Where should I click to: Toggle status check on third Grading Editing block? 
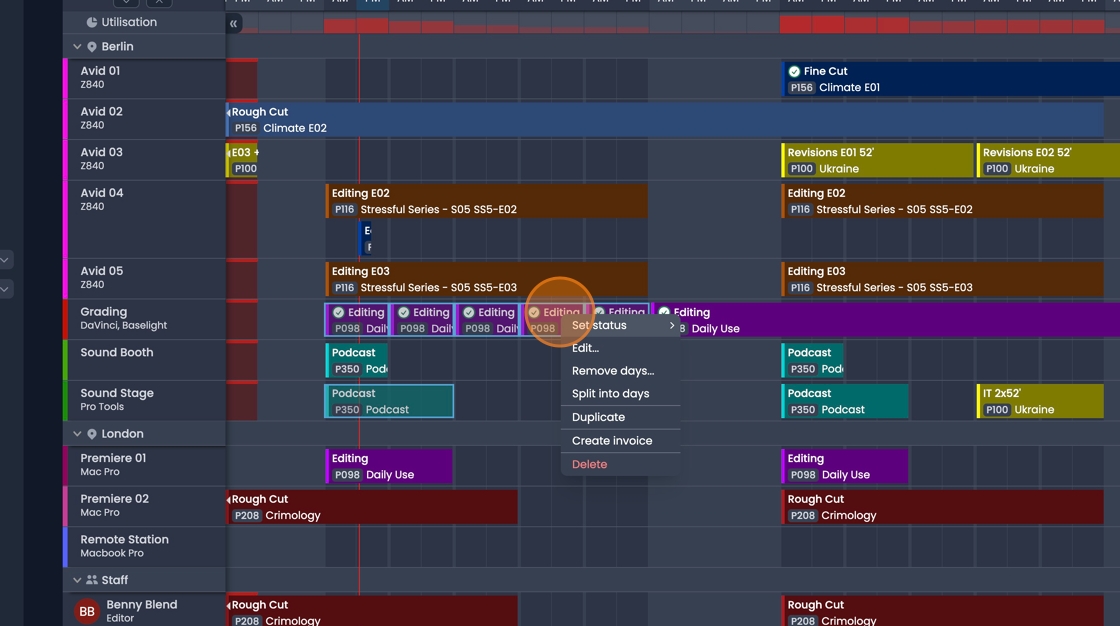point(469,312)
